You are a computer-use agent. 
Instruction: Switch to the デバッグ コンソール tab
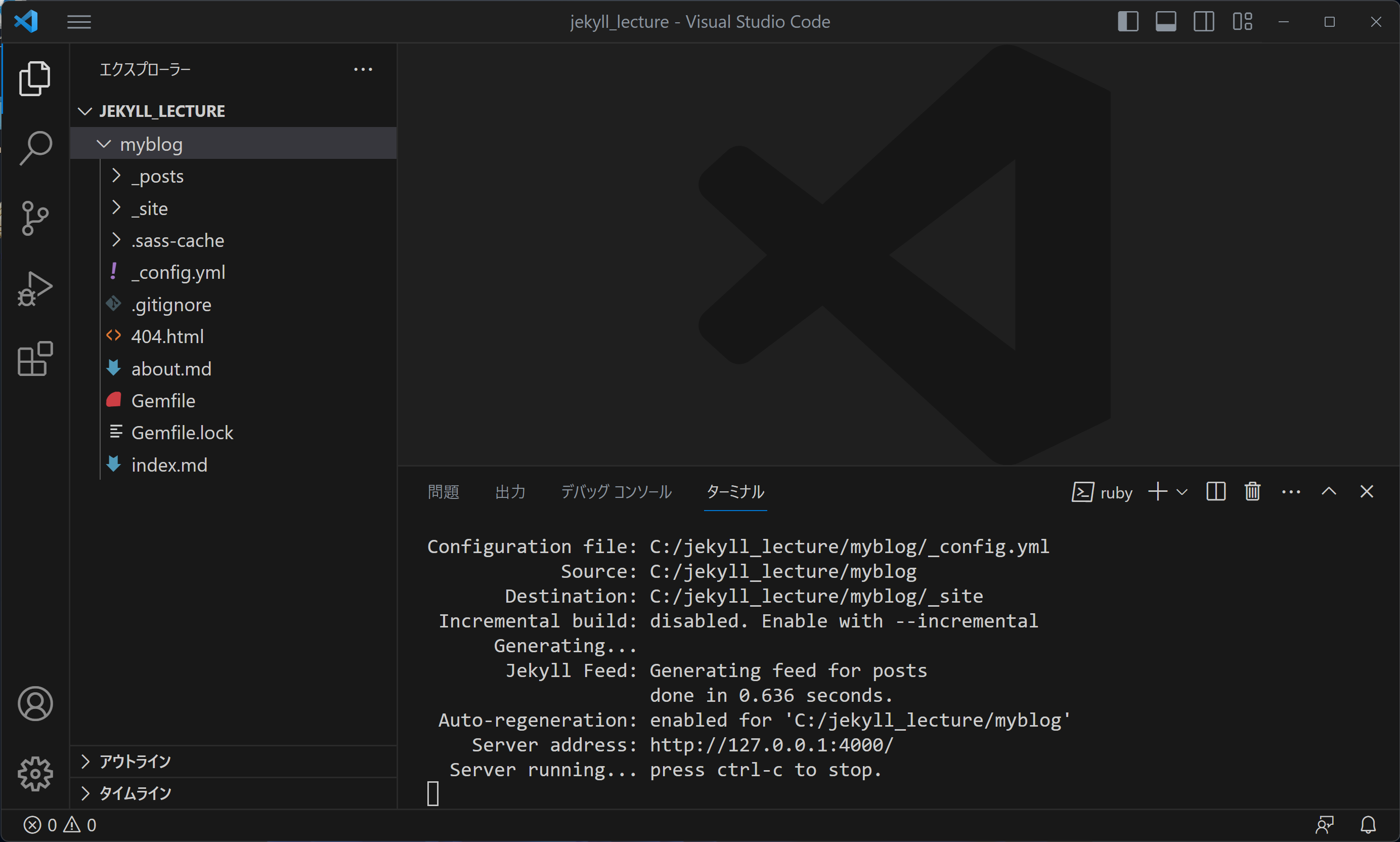(x=617, y=492)
